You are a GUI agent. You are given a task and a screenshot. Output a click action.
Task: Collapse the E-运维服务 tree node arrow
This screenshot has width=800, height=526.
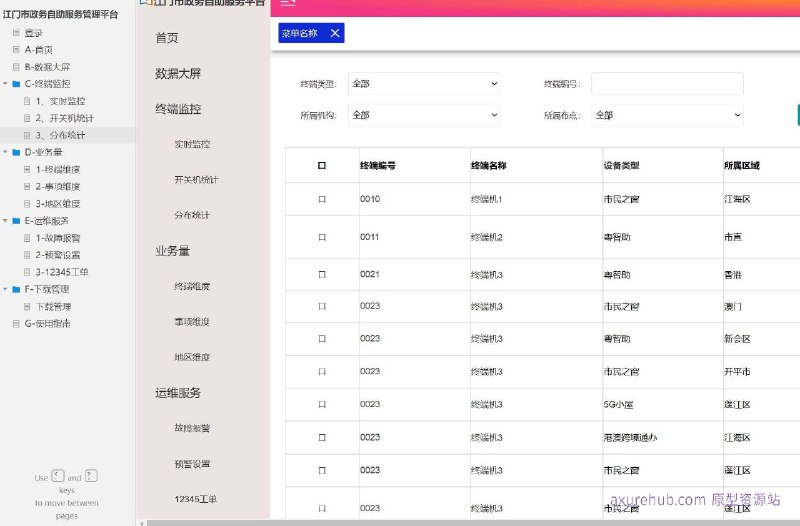click(x=5, y=221)
